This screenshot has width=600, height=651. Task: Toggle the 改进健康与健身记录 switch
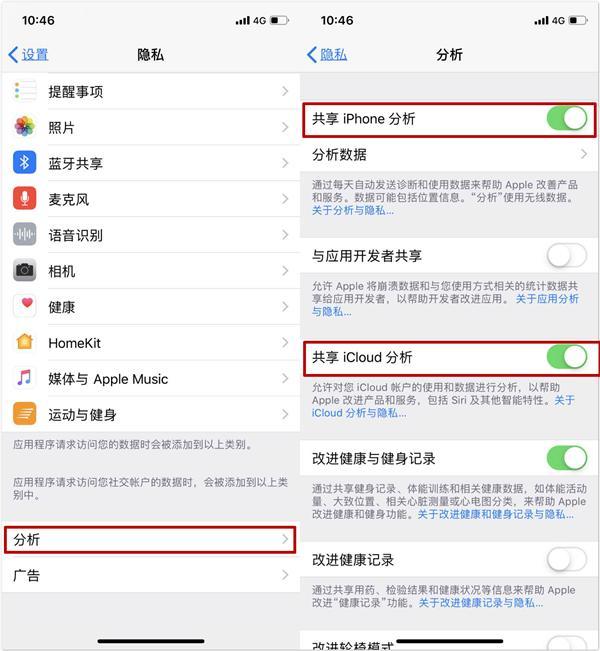tap(567, 458)
